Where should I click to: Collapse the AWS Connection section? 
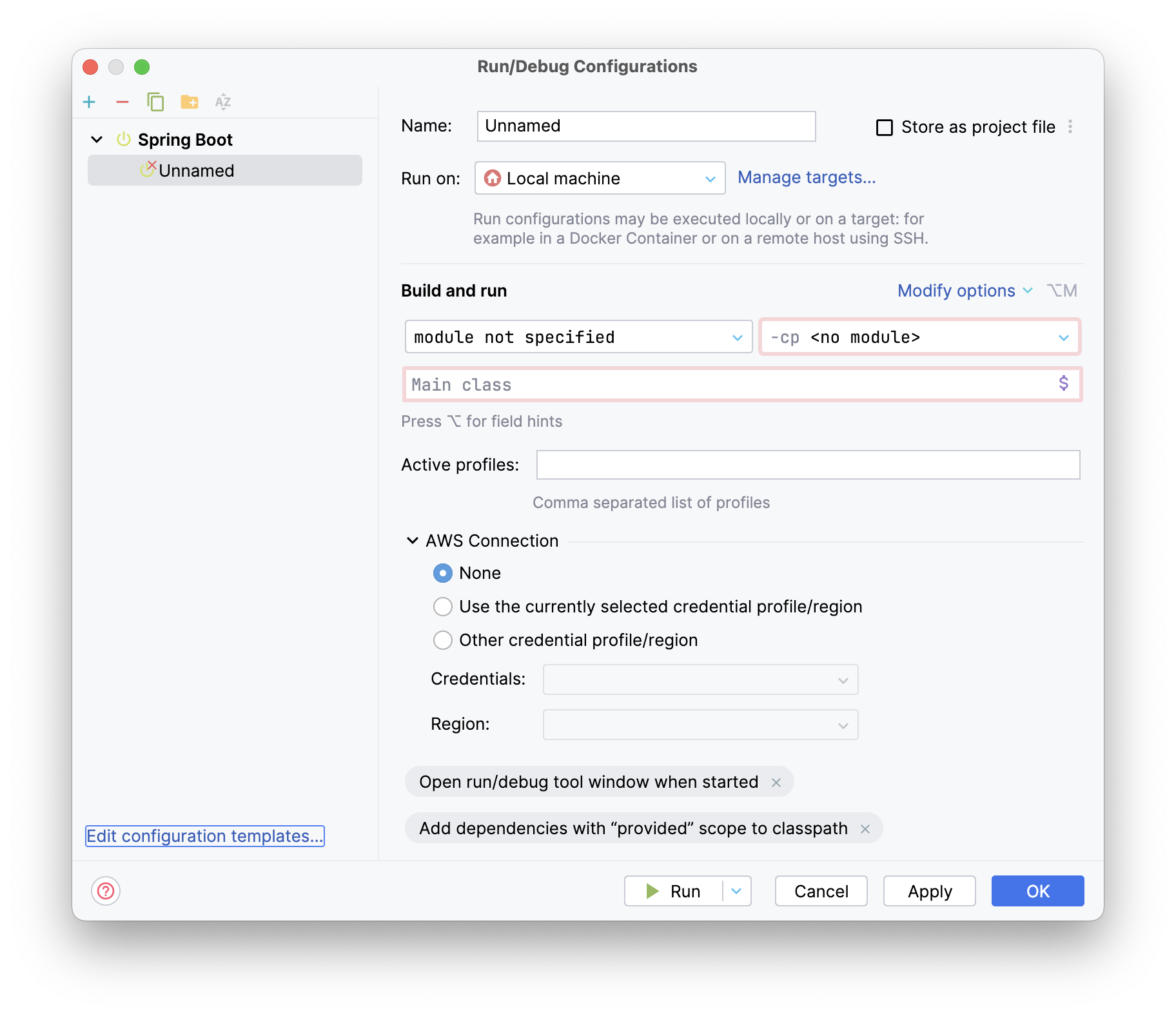(413, 540)
